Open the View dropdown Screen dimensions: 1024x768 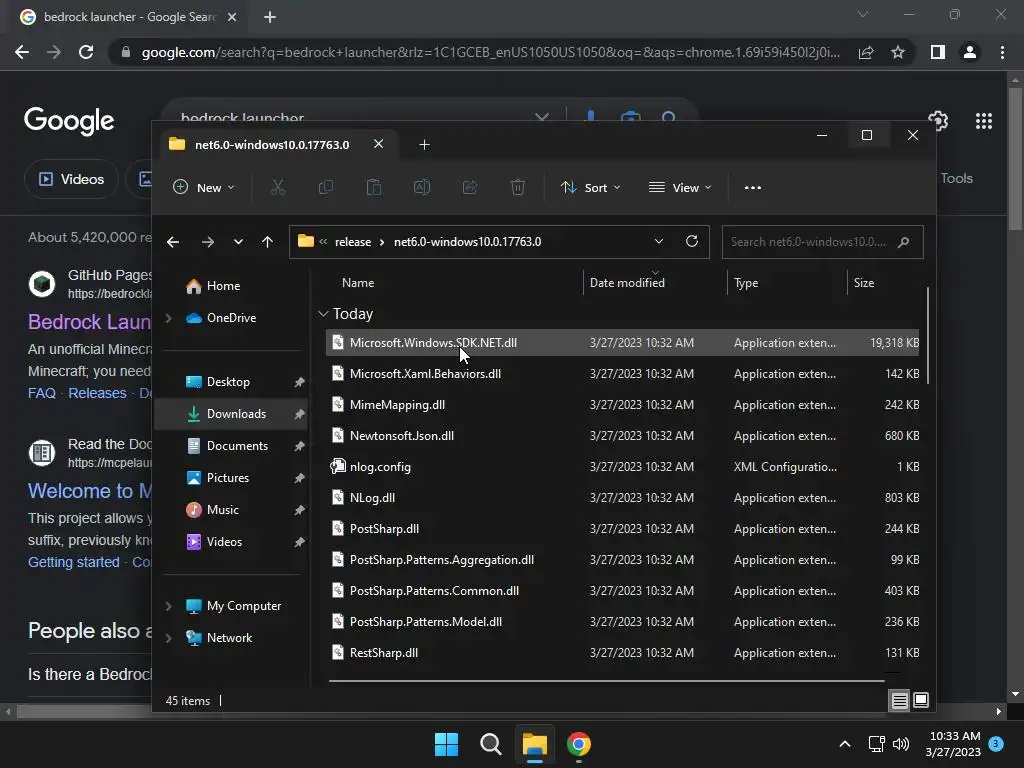680,187
